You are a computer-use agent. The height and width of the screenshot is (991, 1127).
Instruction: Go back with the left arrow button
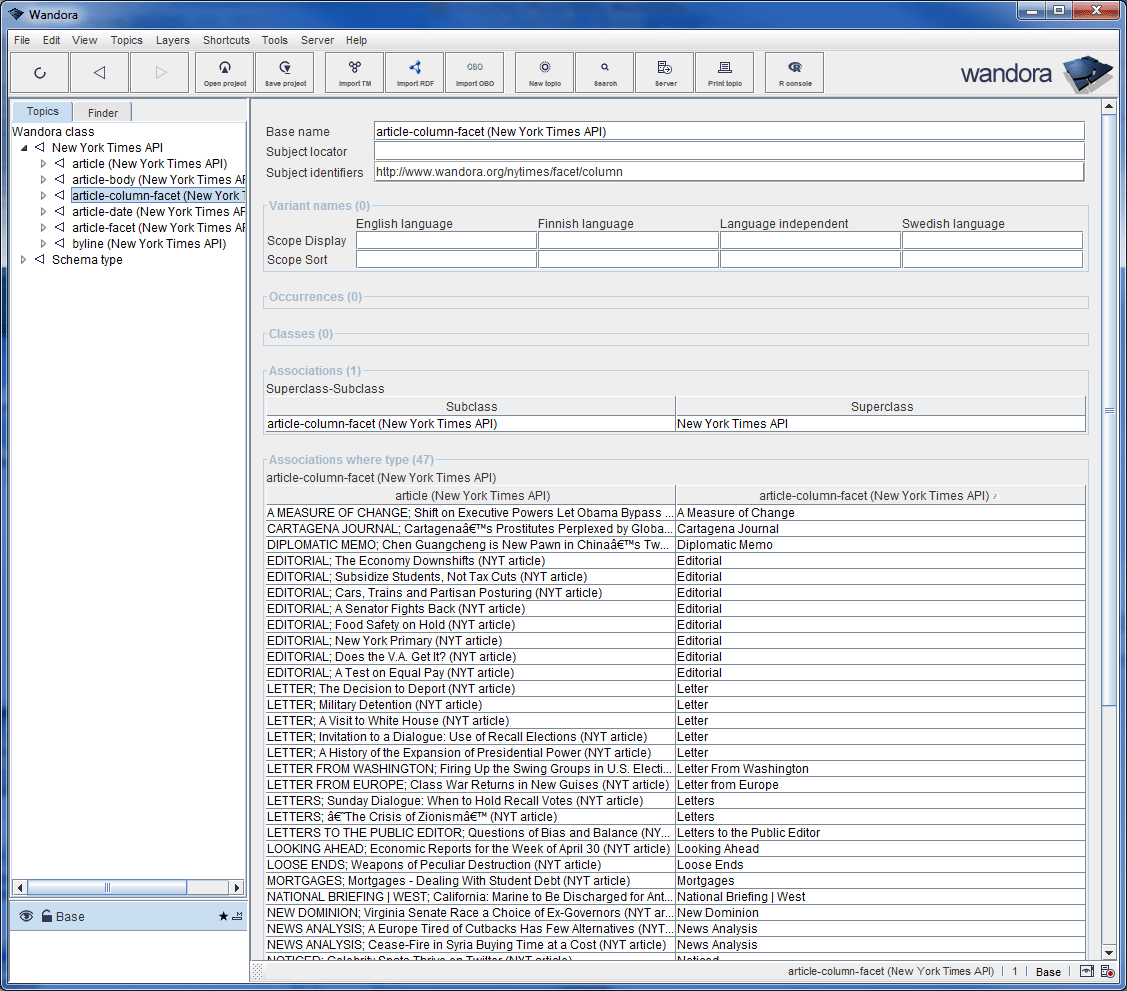click(x=99, y=72)
